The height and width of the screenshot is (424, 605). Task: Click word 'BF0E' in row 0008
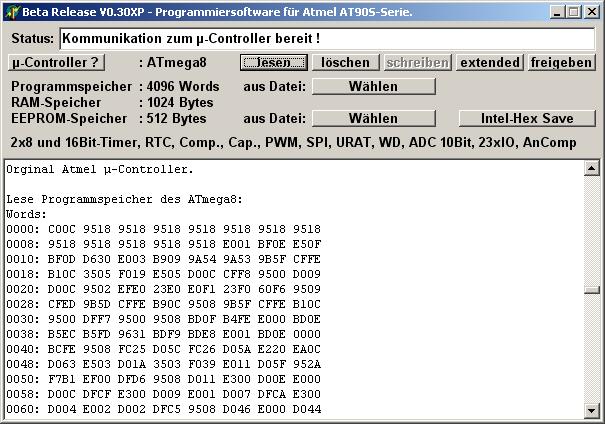[272, 244]
